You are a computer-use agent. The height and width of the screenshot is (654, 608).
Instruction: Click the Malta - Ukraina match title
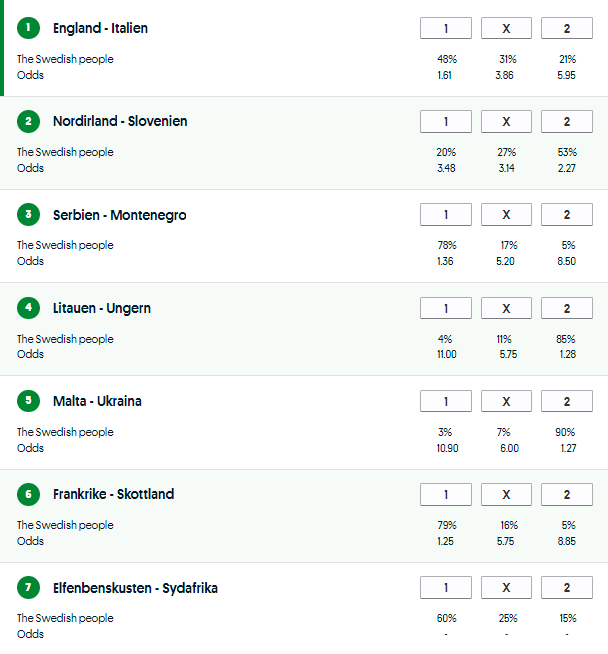tap(97, 401)
